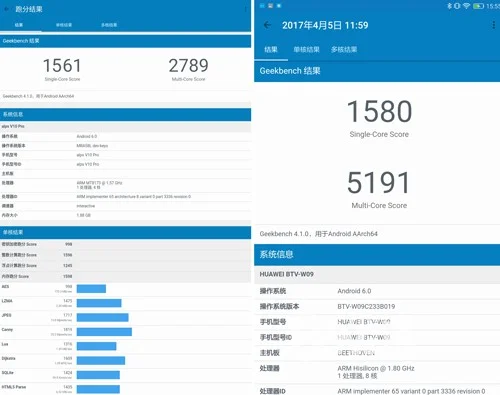Tap the AES benchmark result bar
The width and height of the screenshot is (500, 395).
coord(91,289)
